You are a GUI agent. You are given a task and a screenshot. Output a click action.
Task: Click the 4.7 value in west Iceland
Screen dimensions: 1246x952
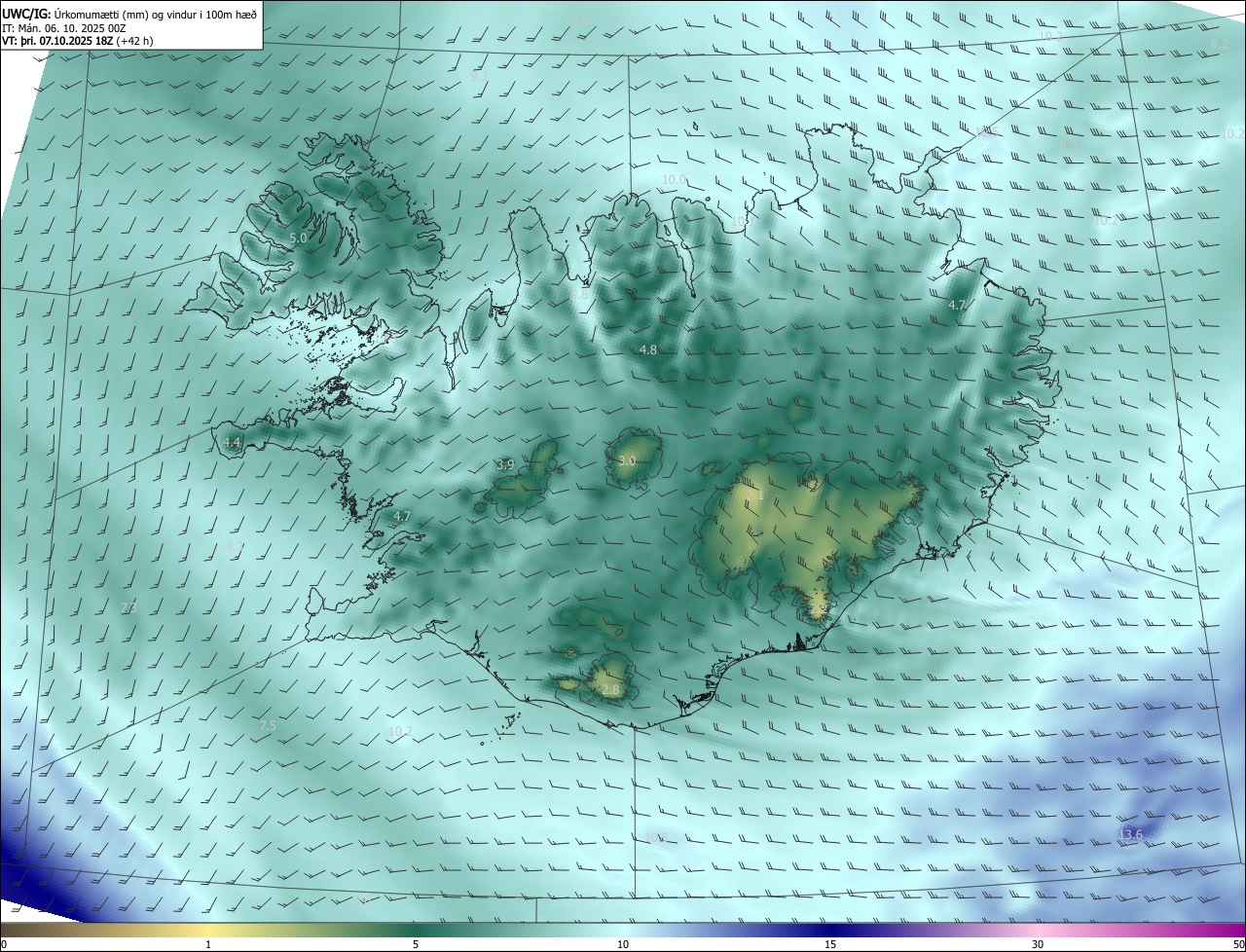point(401,516)
